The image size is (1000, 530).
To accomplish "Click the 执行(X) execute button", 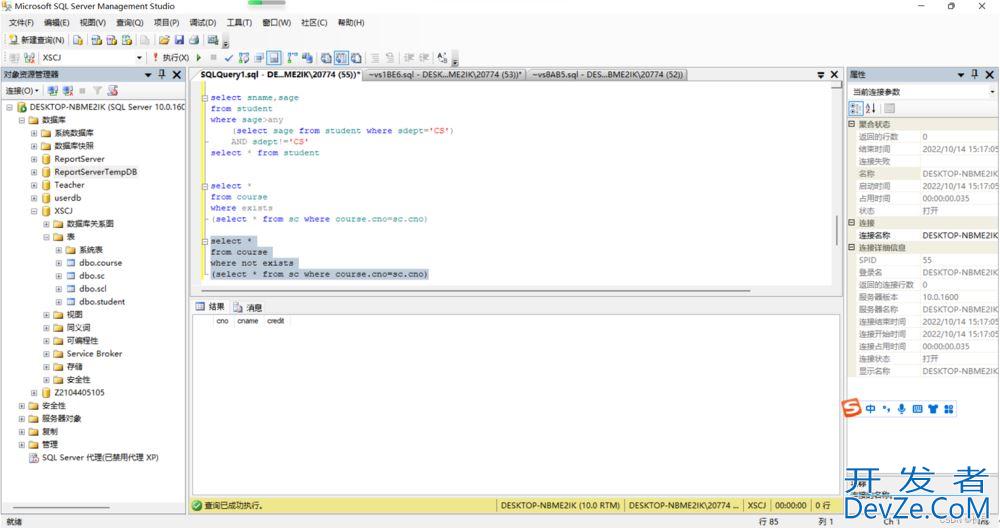I will pos(170,58).
